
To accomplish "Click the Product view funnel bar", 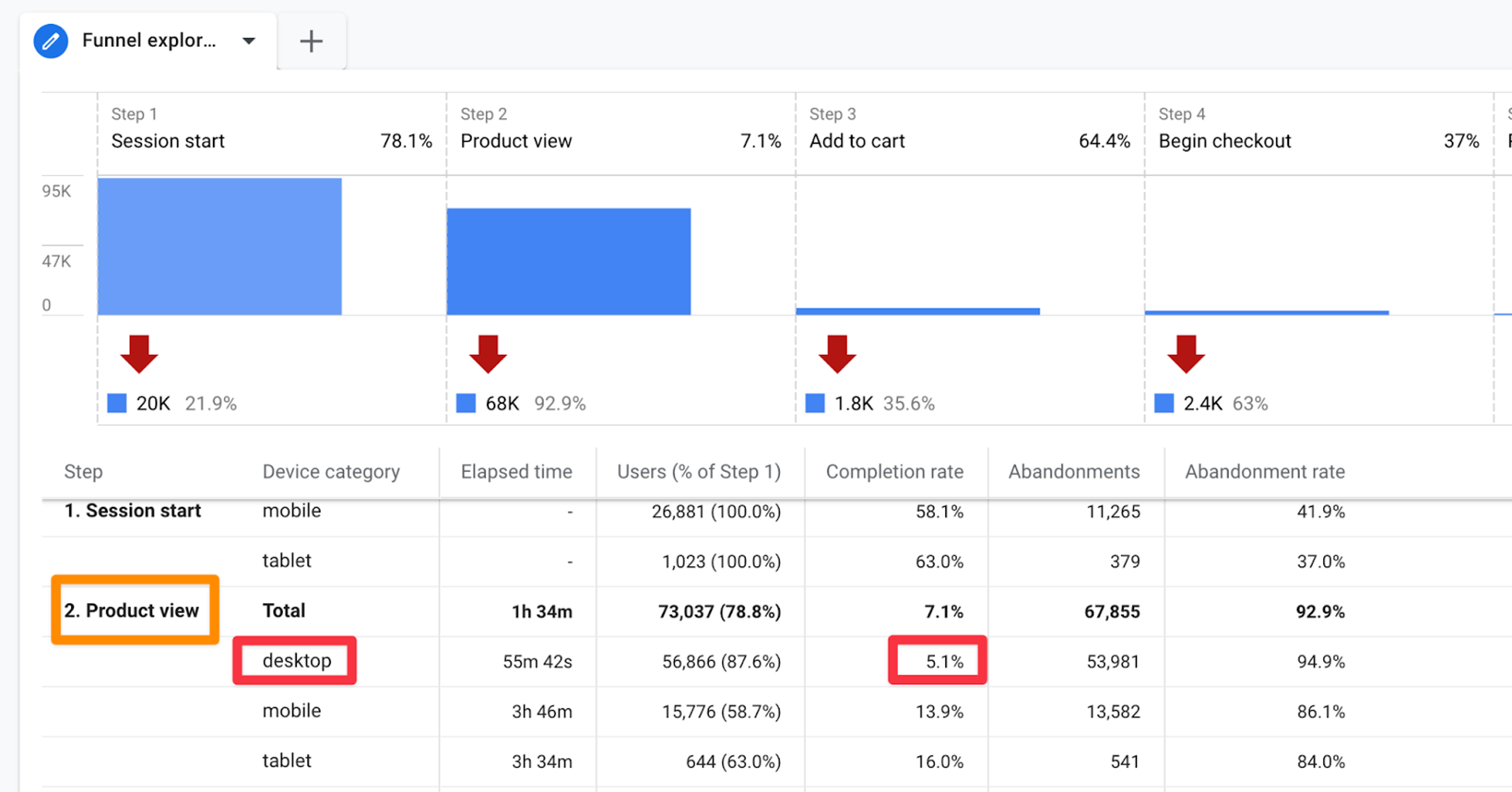I will pyautogui.click(x=569, y=262).
